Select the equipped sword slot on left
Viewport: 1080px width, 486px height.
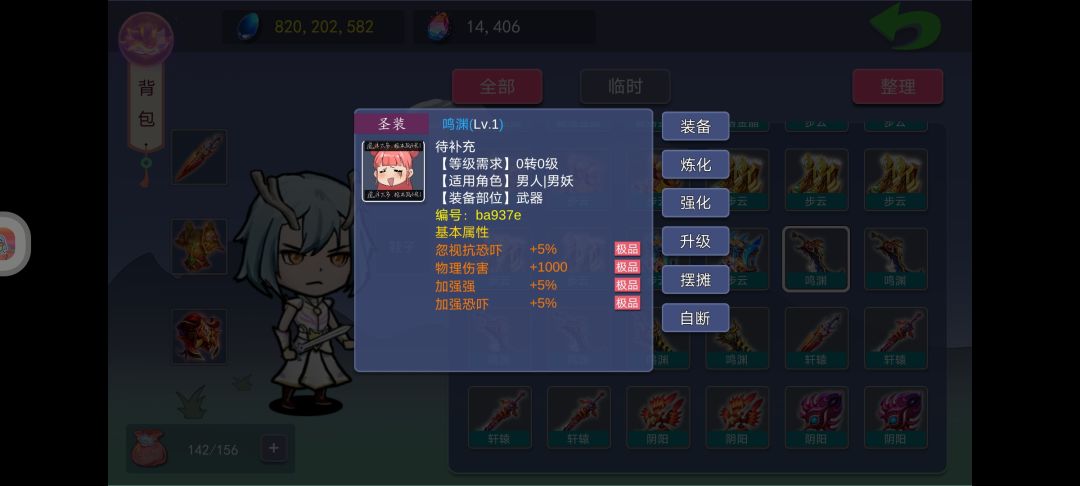(199, 157)
